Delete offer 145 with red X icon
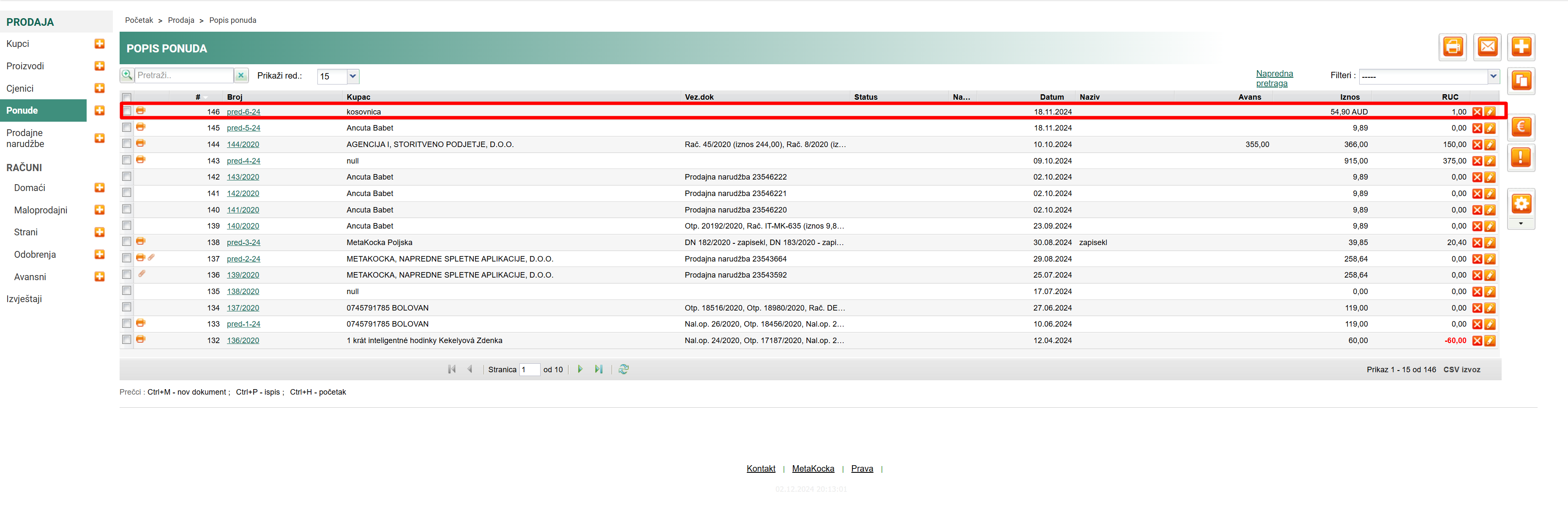The height and width of the screenshot is (518, 1568). (x=1477, y=128)
